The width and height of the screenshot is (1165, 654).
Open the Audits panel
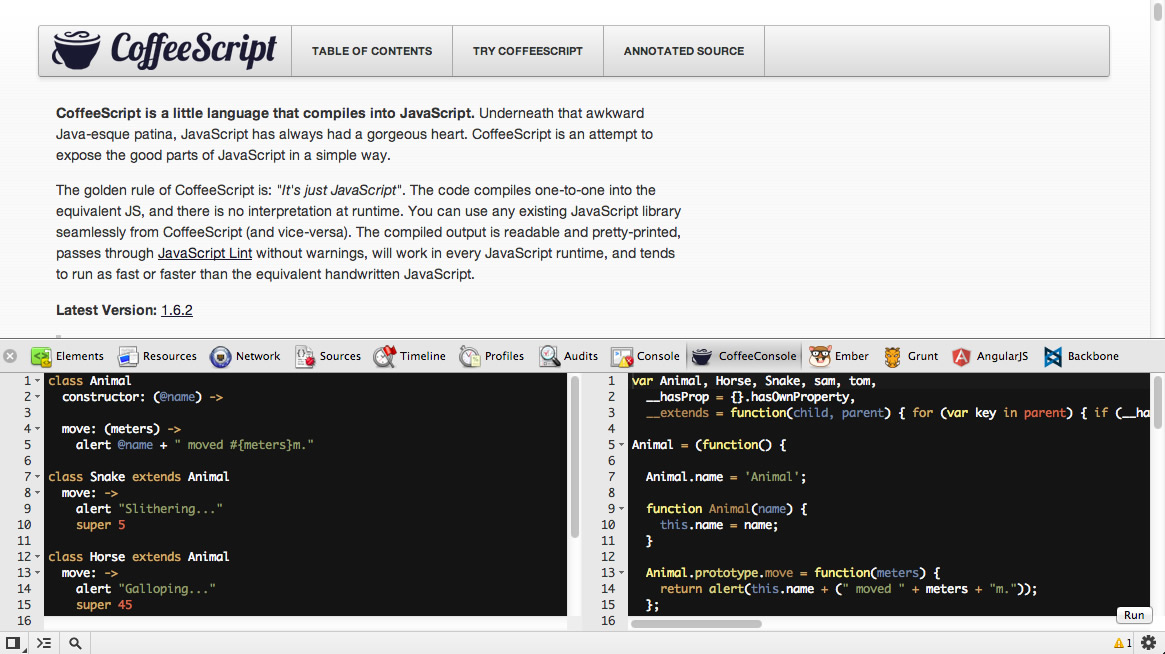pos(569,356)
